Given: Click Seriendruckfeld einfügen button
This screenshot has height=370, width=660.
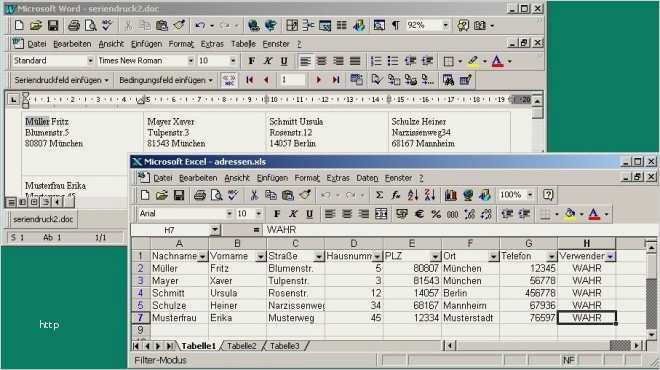Looking at the screenshot, I should click(61, 80).
